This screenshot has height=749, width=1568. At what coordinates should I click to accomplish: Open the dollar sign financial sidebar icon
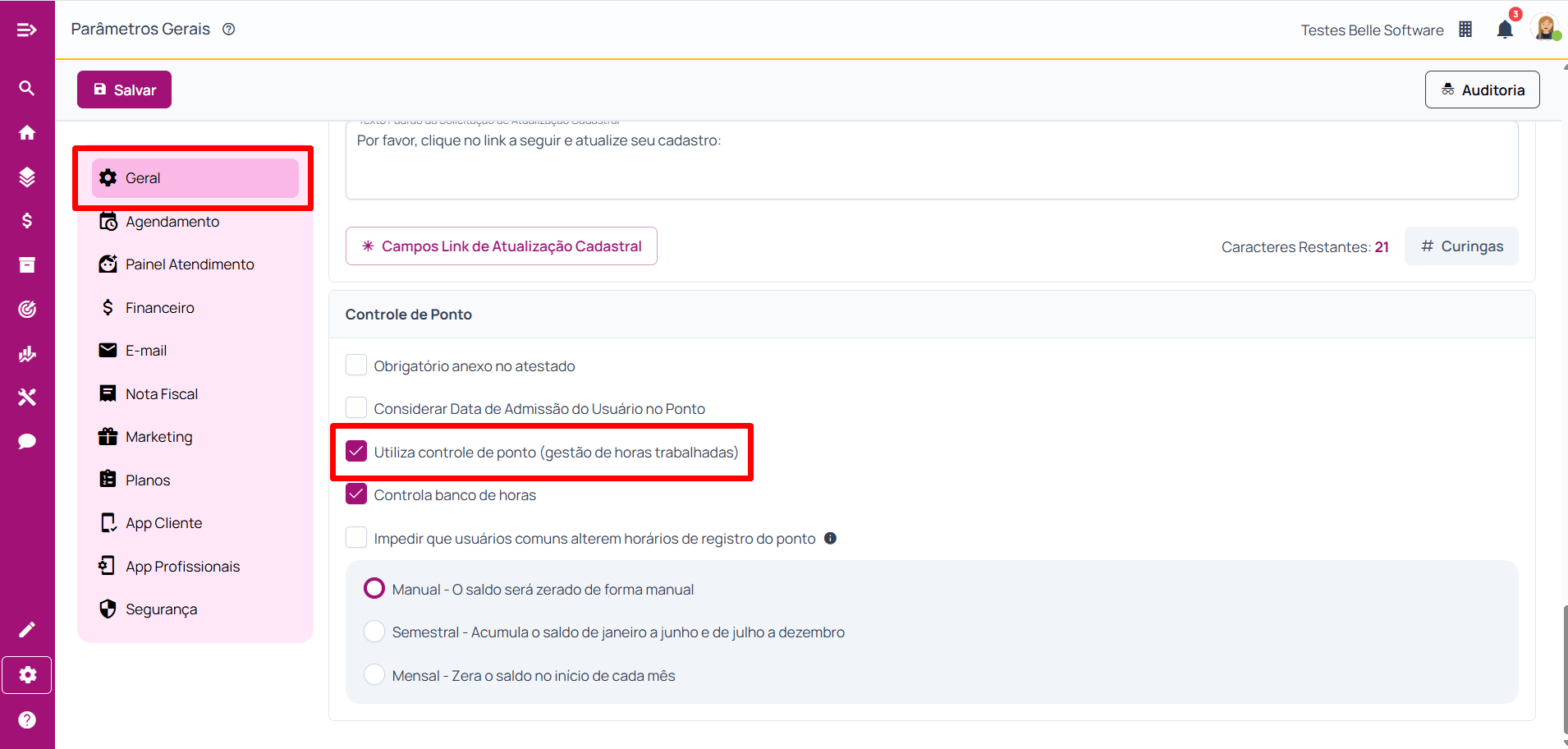27,221
